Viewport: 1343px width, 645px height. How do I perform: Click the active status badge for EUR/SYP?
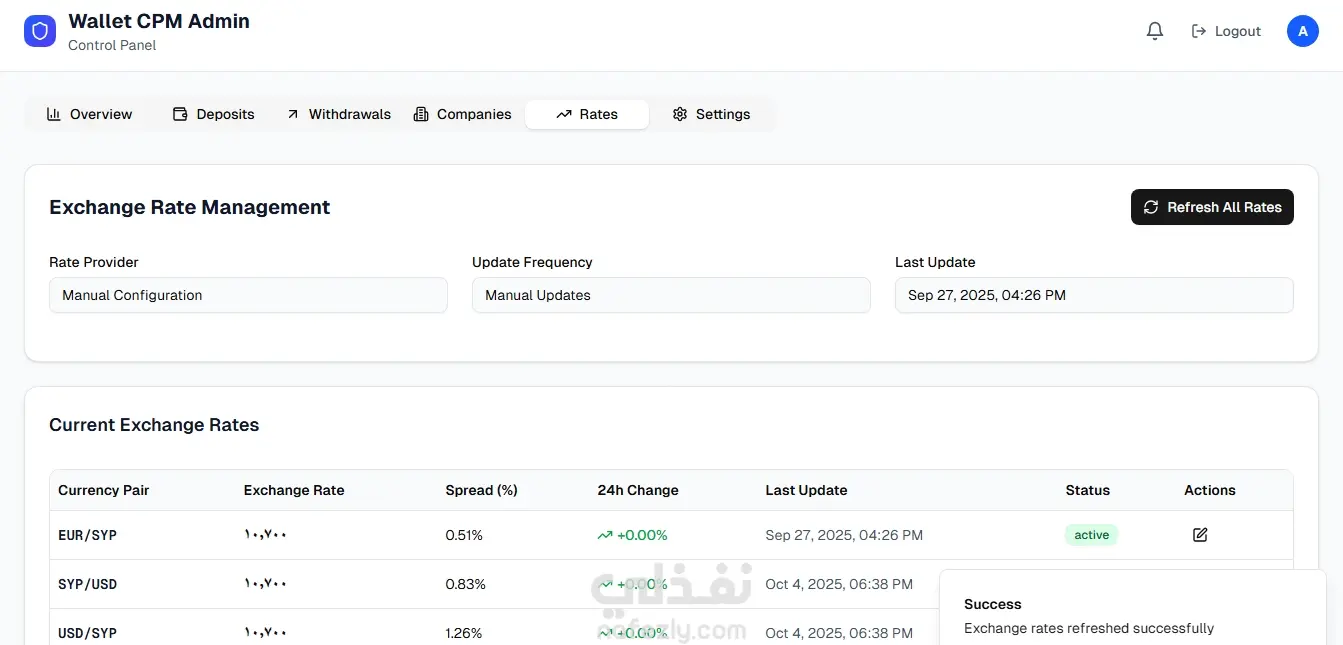click(x=1091, y=535)
